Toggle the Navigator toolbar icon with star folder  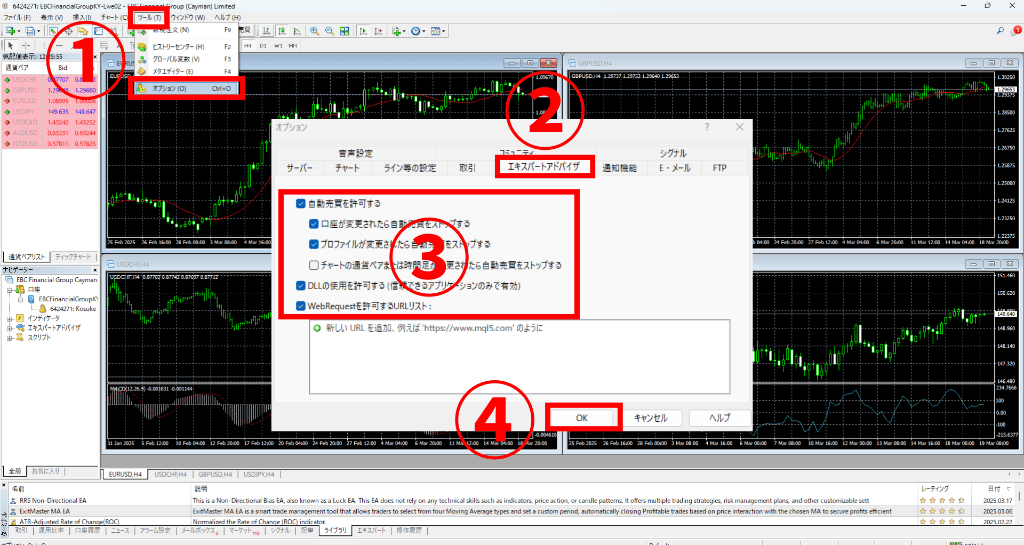pos(83,31)
